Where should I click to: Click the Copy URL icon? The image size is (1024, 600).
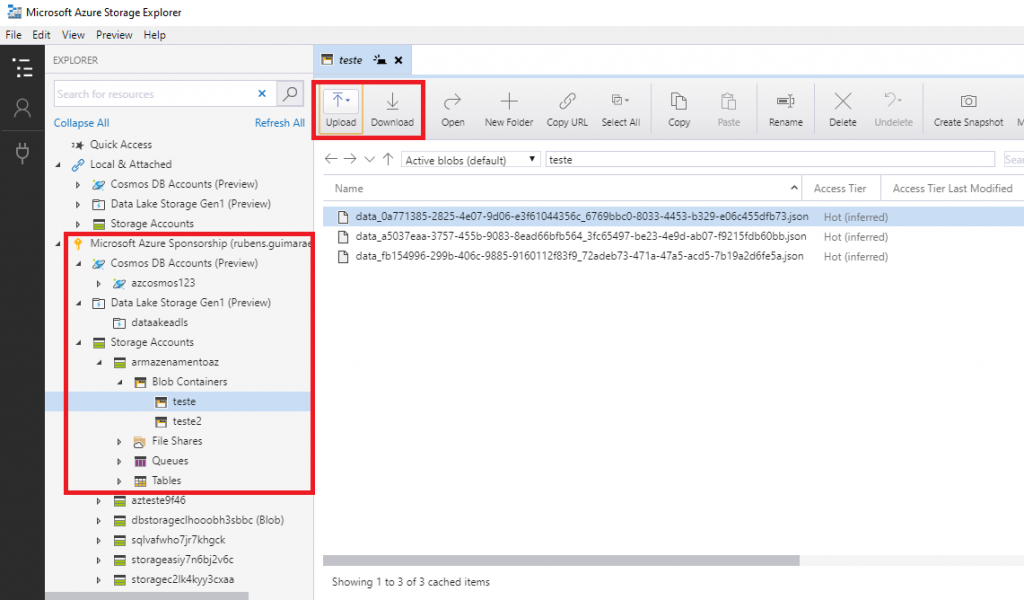(567, 102)
